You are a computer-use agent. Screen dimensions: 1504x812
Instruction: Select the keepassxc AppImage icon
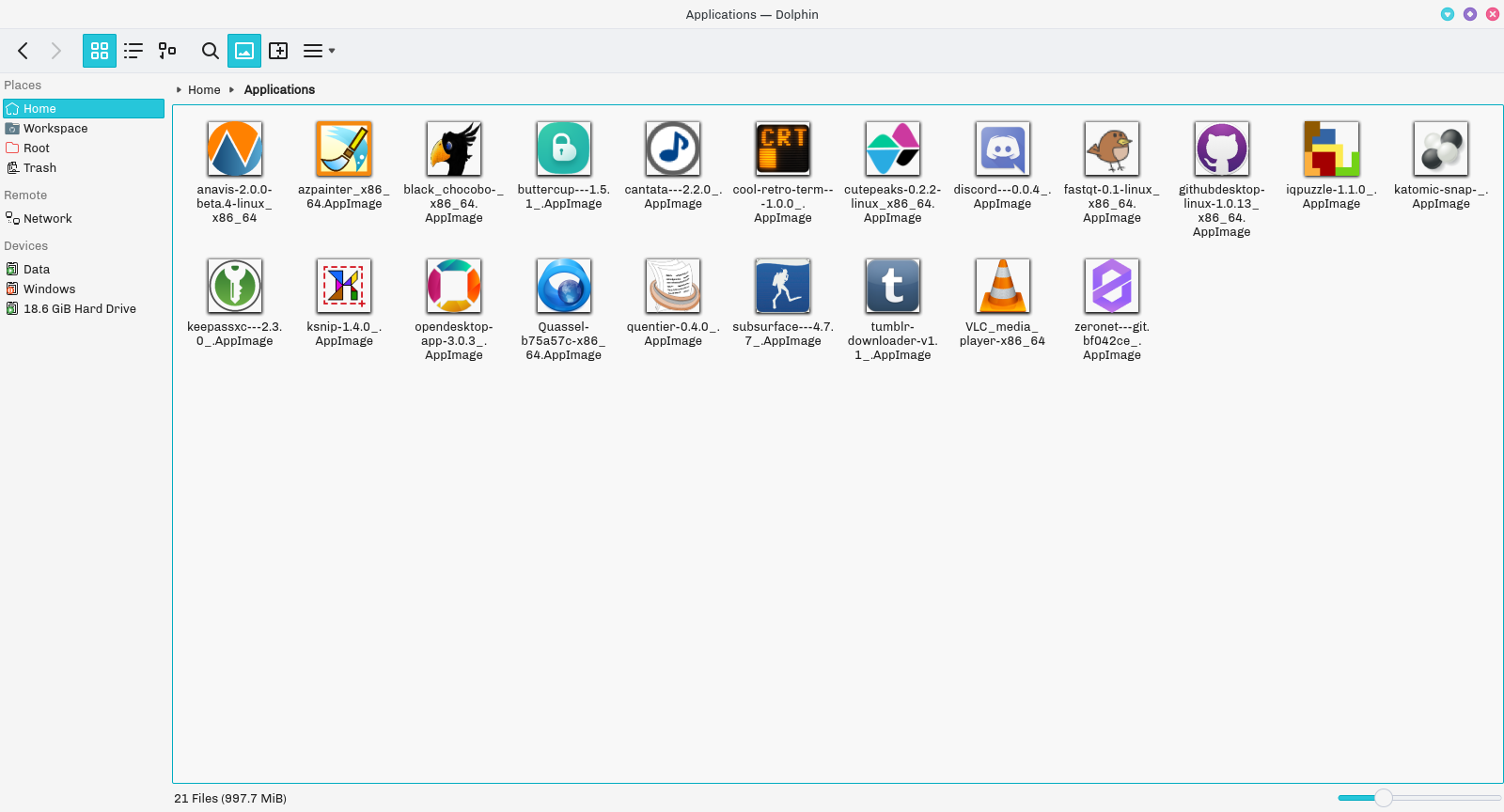[235, 286]
